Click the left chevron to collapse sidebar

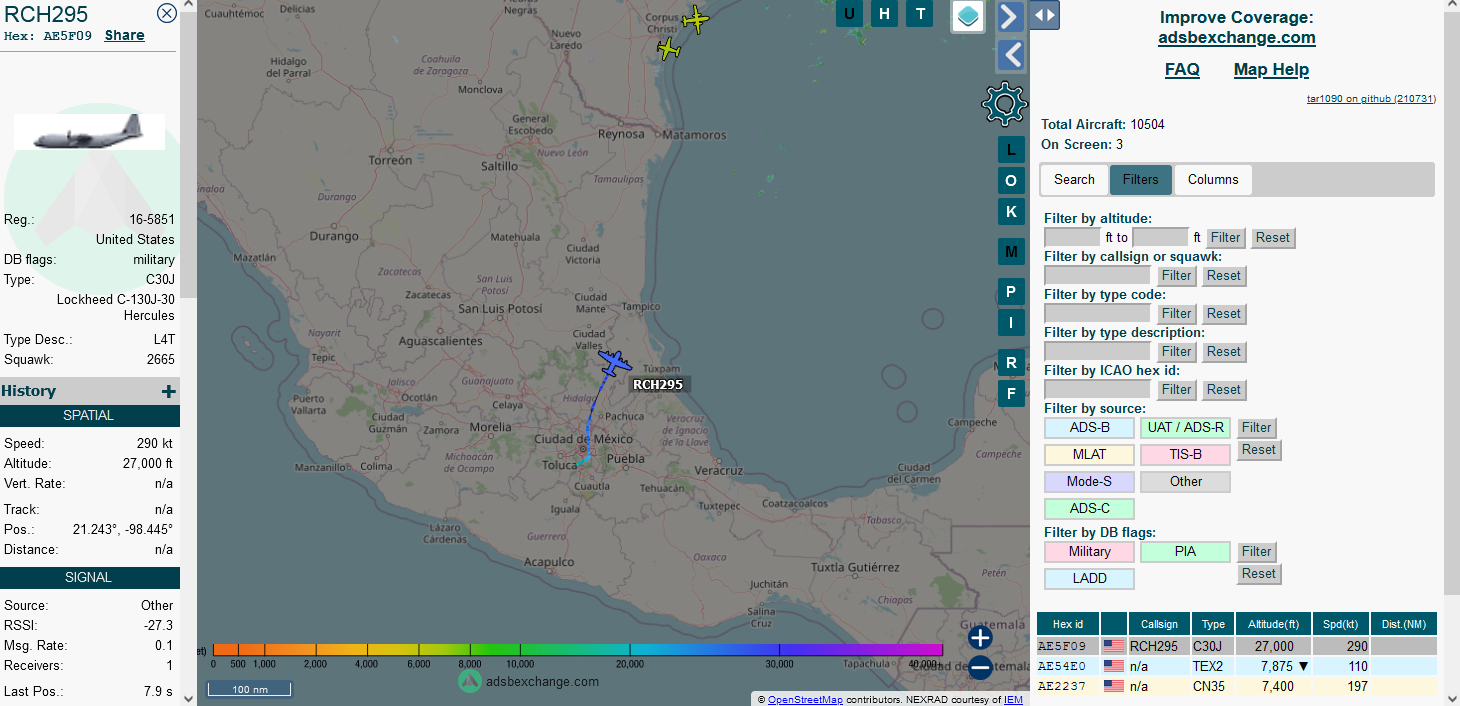(x=1010, y=54)
